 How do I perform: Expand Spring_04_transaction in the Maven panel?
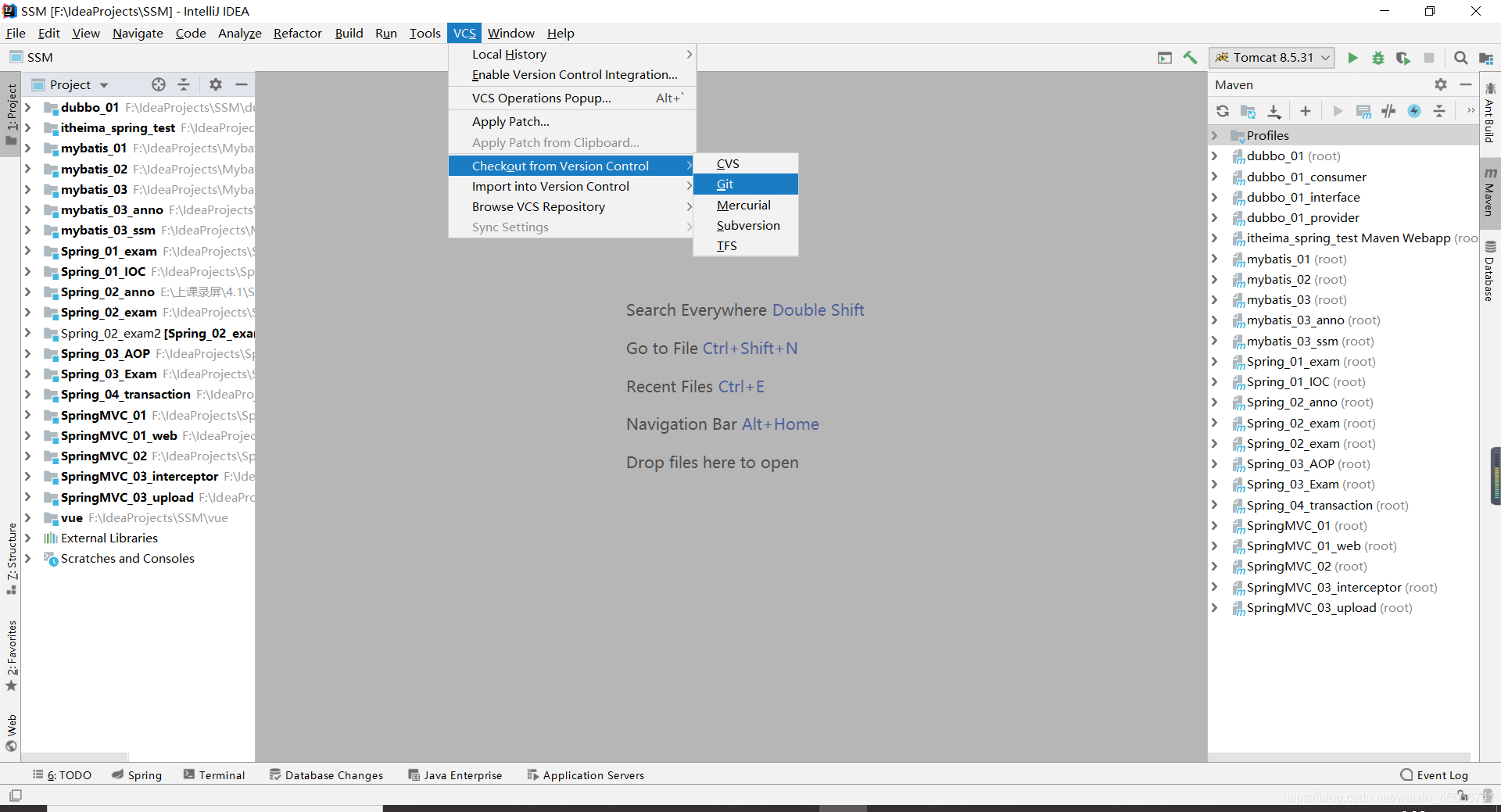1215,505
